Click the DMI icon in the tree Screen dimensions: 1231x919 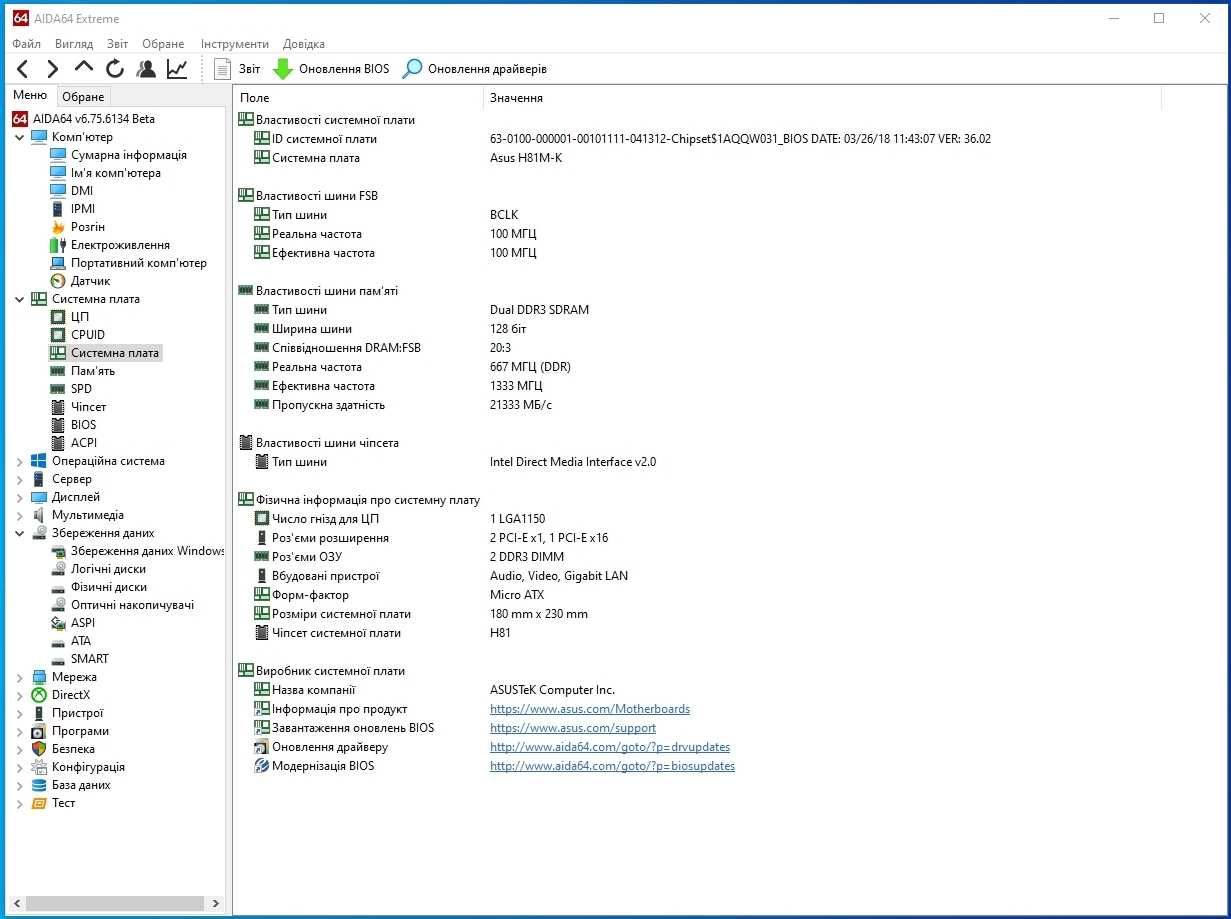(58, 191)
